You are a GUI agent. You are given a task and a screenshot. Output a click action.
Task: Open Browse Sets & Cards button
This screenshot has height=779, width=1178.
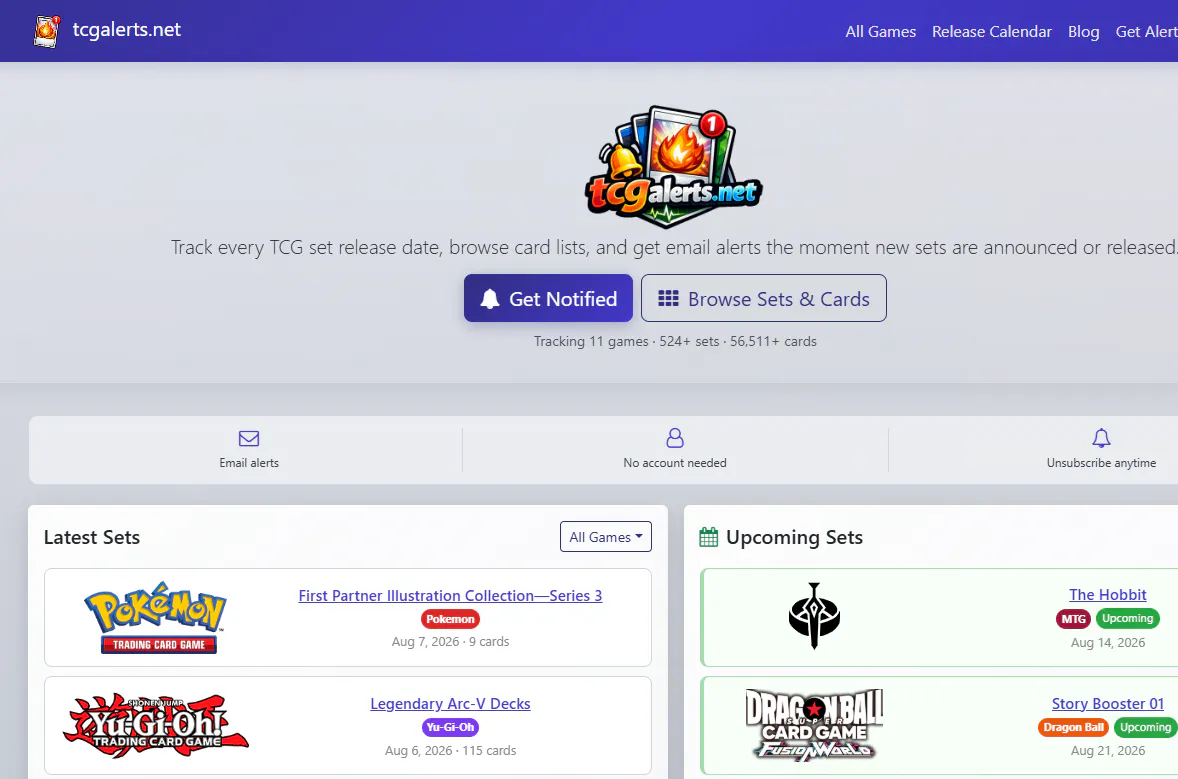point(763,298)
